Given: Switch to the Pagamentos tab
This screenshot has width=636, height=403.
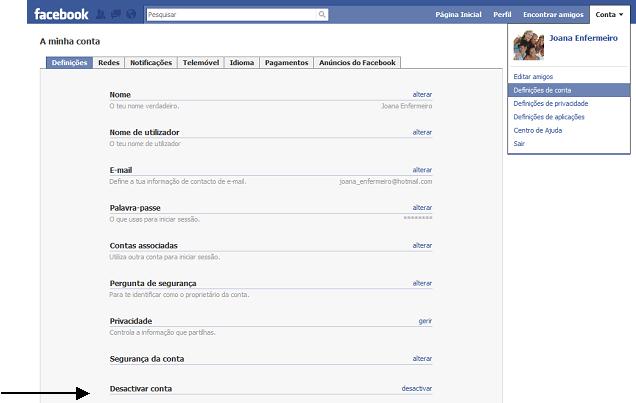Looking at the screenshot, I should (286, 62).
